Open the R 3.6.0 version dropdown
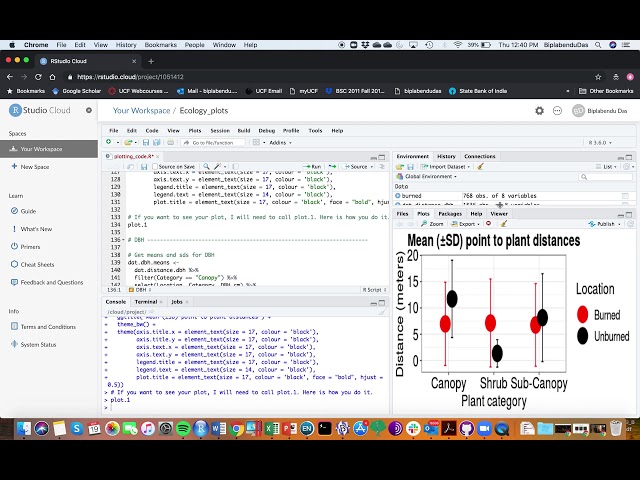 [x=600, y=142]
